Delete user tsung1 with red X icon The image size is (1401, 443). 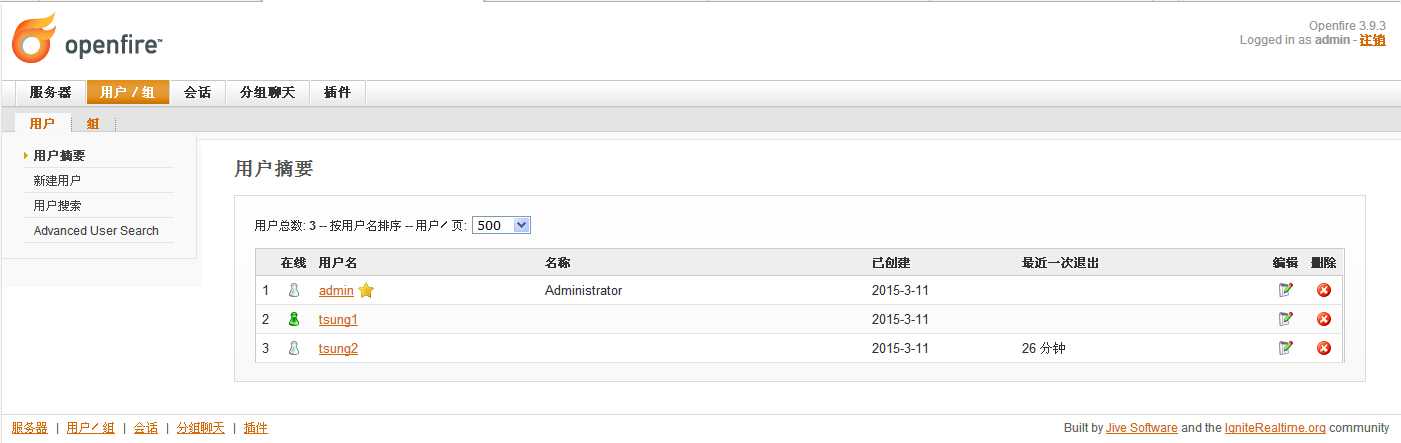pyautogui.click(x=1323, y=319)
